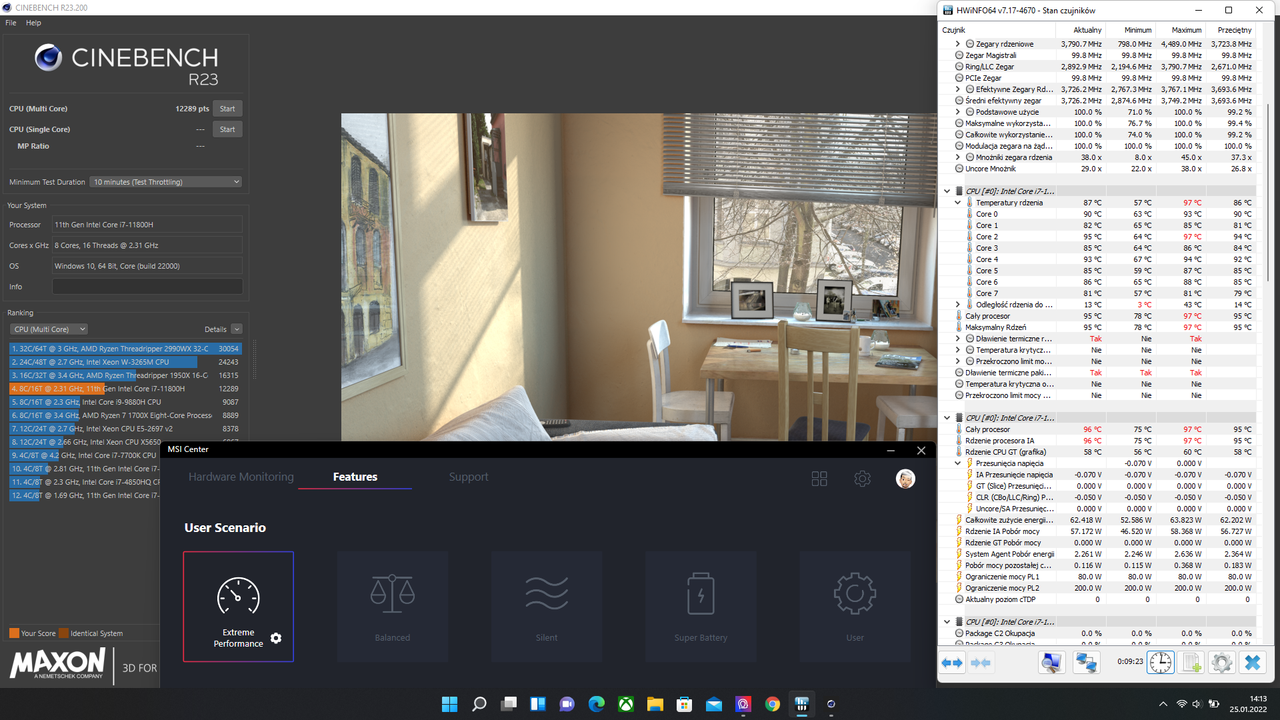Screen dimensions: 1280x720
Task: Launch Microsoft Edge from taskbar
Action: pyautogui.click(x=596, y=704)
